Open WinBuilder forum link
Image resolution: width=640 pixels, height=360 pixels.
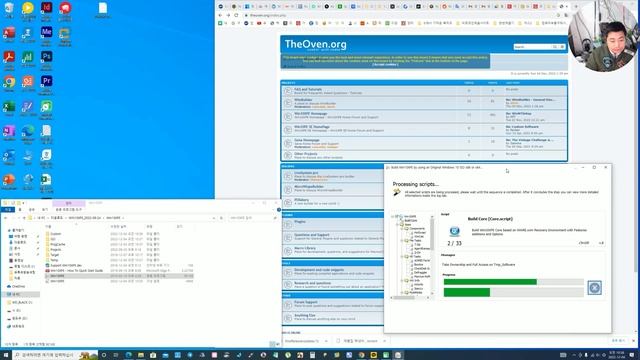point(303,100)
